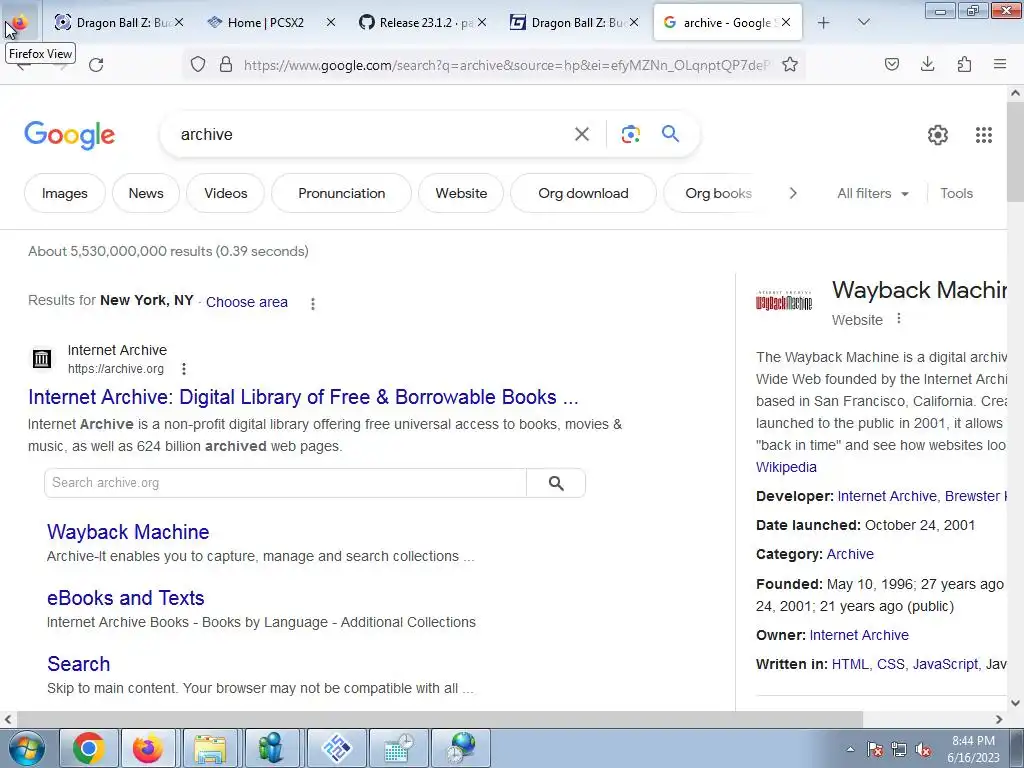
Task: Open Firefox View button
Action: (x=19, y=23)
